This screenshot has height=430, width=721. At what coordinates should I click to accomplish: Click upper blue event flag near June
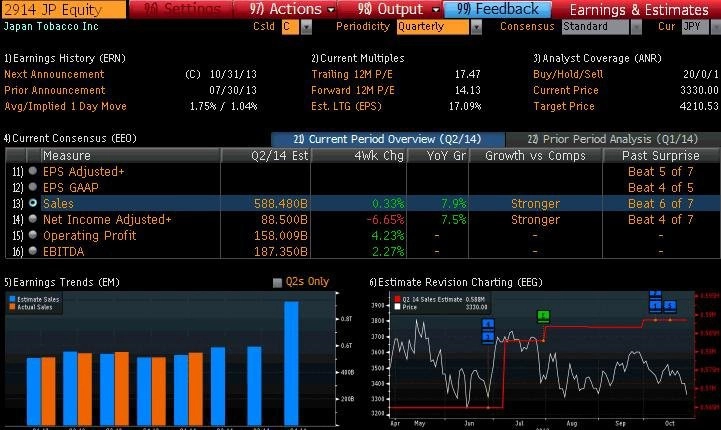pyautogui.click(x=488, y=324)
